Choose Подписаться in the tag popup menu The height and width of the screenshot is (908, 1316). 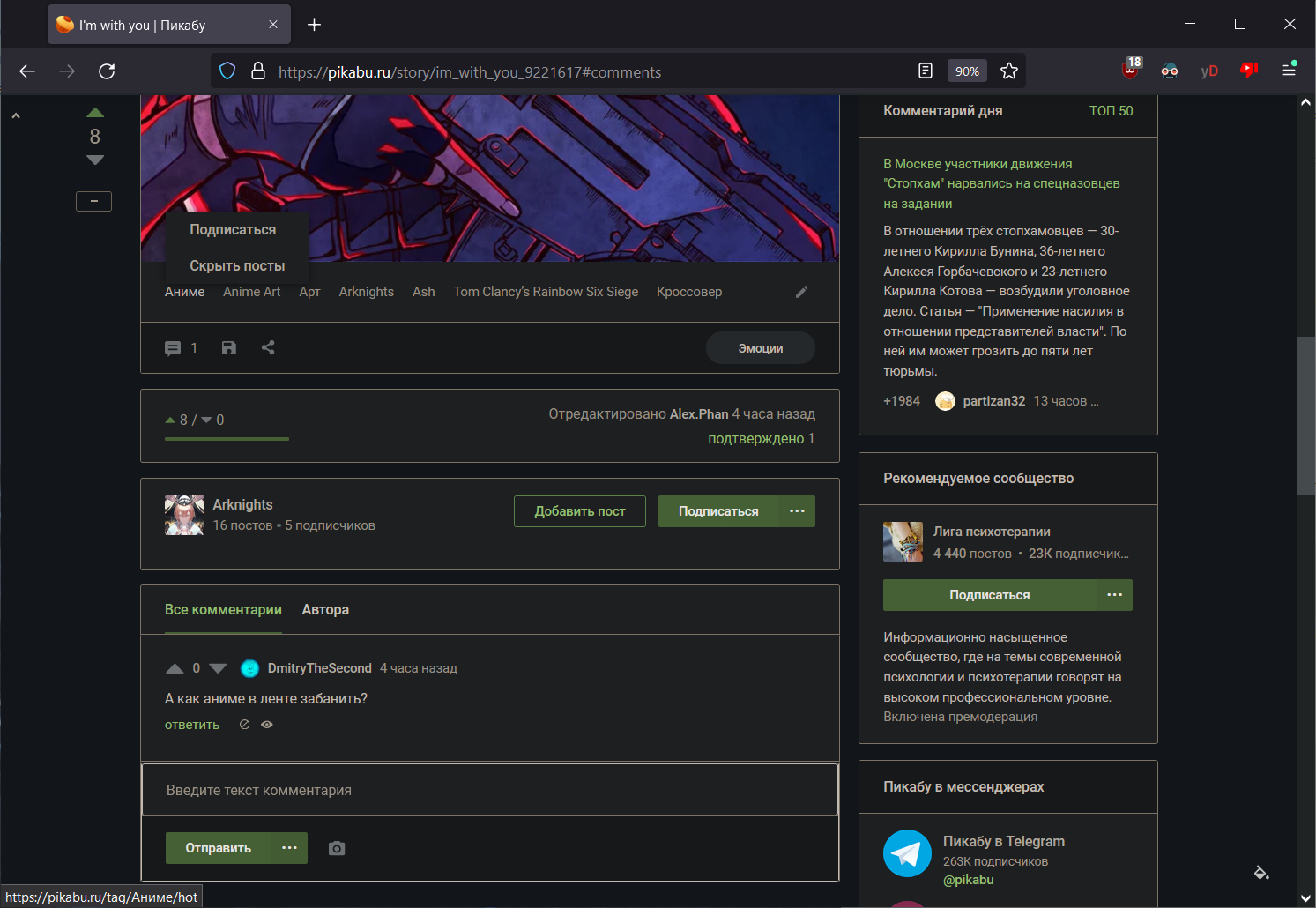(233, 230)
